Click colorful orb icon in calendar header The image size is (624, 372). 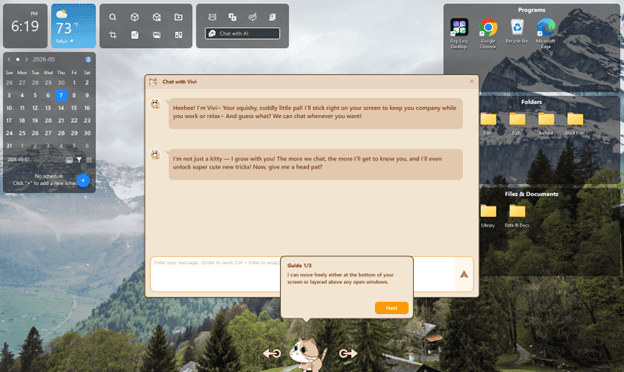coord(88,59)
